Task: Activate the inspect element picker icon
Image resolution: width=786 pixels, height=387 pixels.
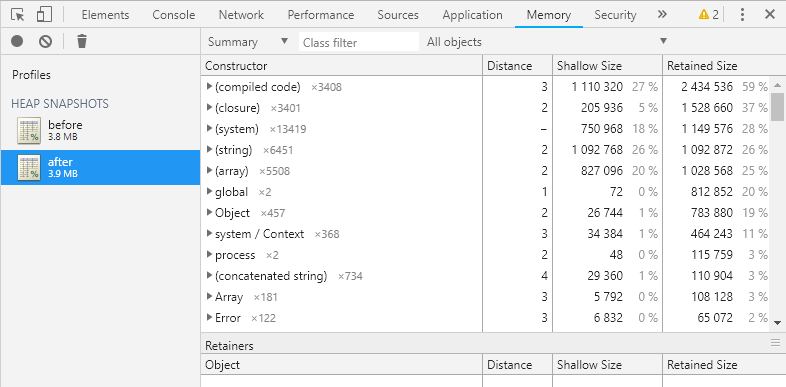Action: point(18,15)
